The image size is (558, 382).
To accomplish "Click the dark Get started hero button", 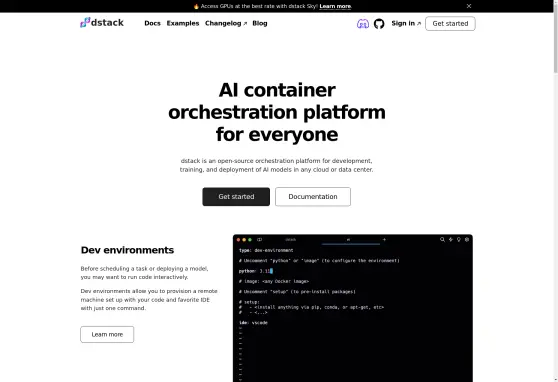I will [x=236, y=197].
